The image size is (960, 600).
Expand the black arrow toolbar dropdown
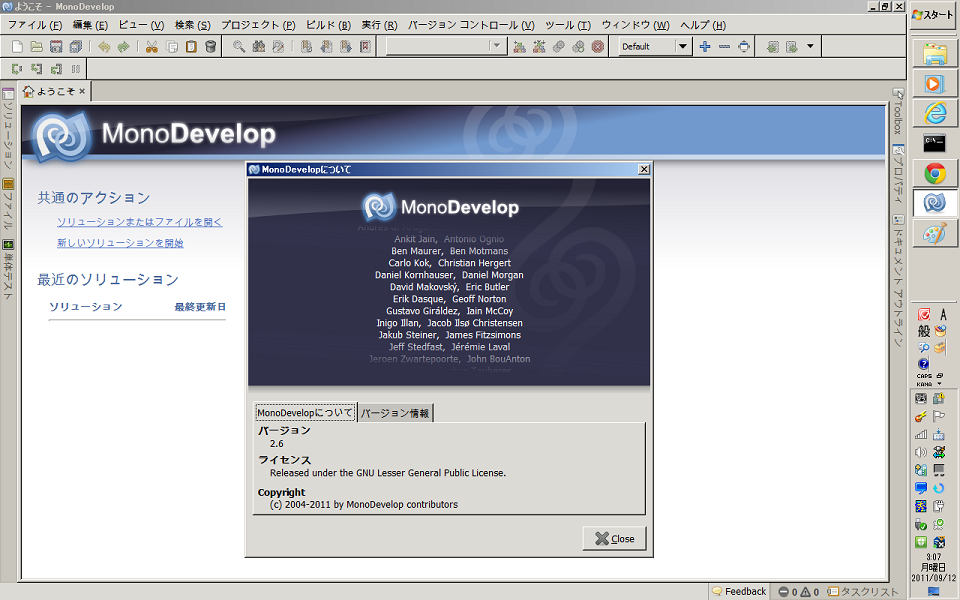tap(810, 47)
